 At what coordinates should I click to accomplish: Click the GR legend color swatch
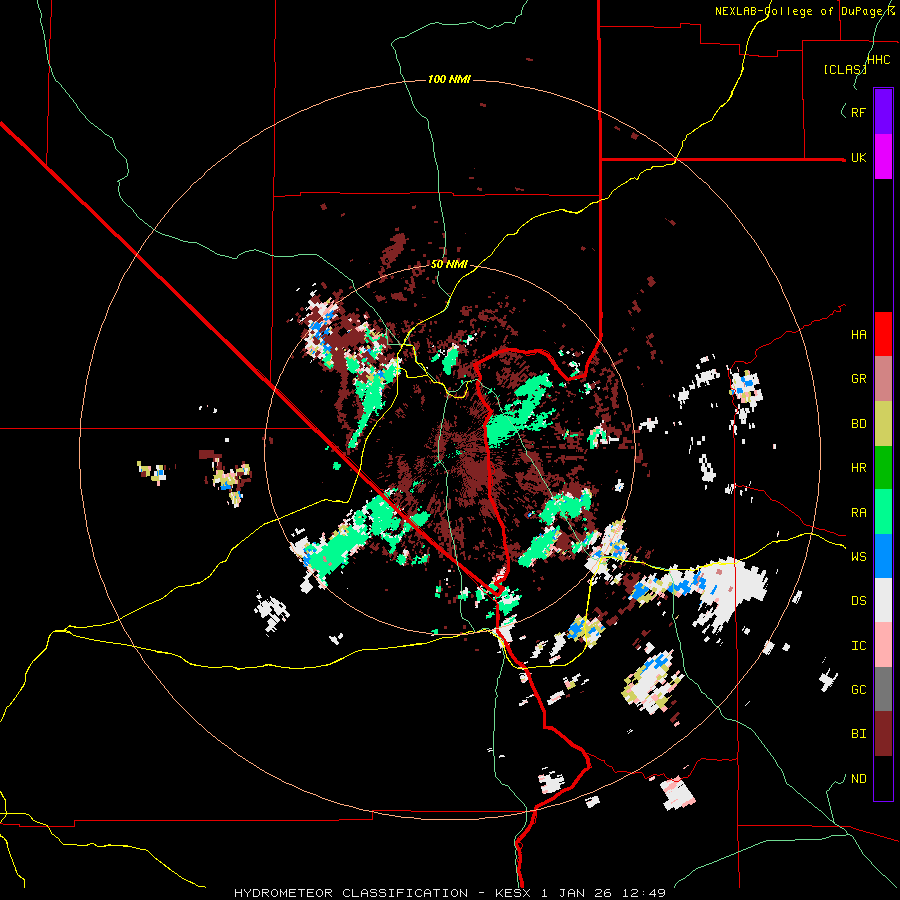(x=883, y=379)
